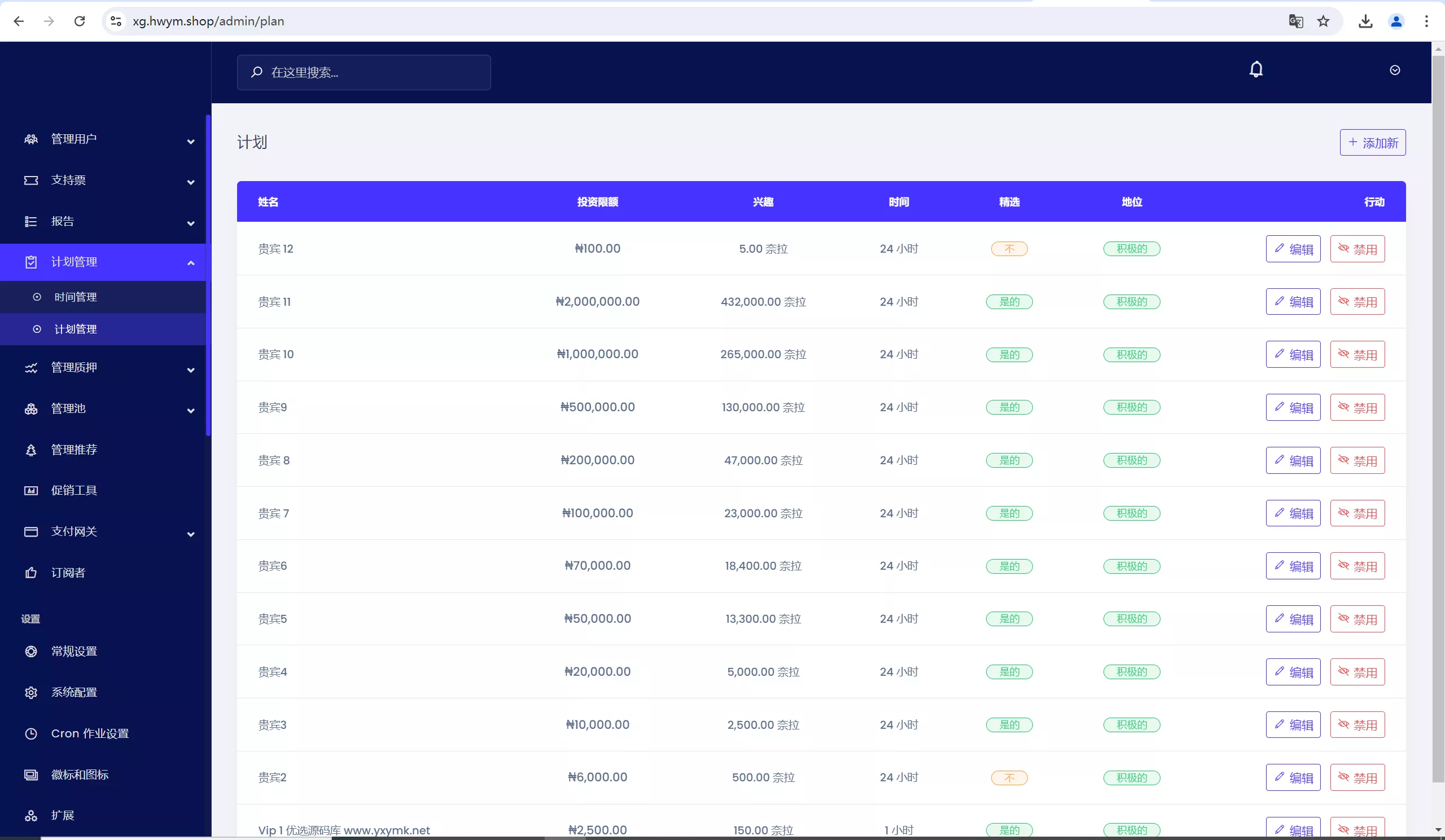Disable the 贵宾 8 plan

pyautogui.click(x=1357, y=461)
